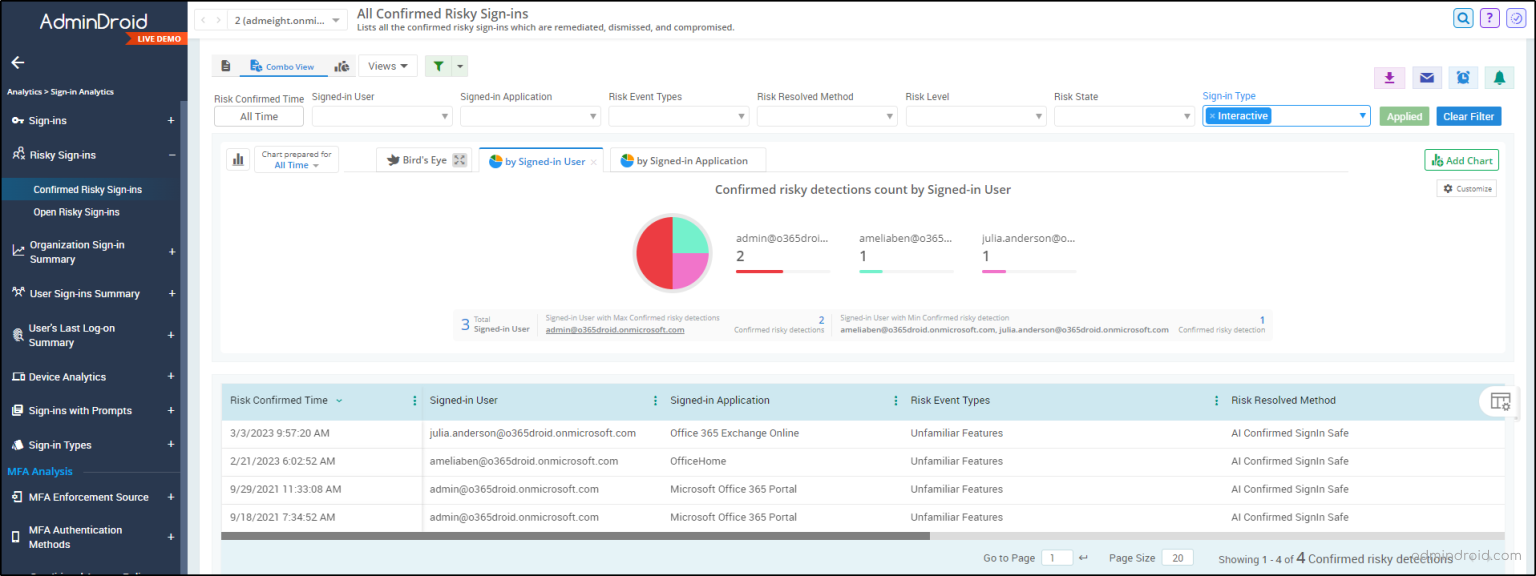Open the column settings table icon

click(1500, 400)
